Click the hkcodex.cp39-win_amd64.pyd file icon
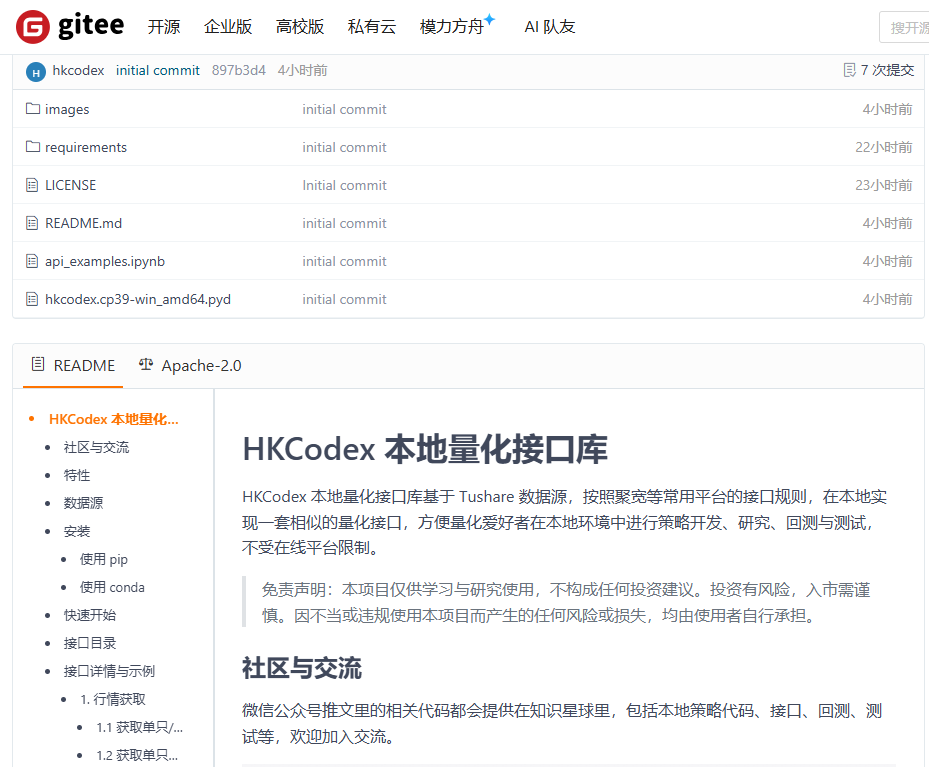This screenshot has width=929, height=767. coord(32,299)
